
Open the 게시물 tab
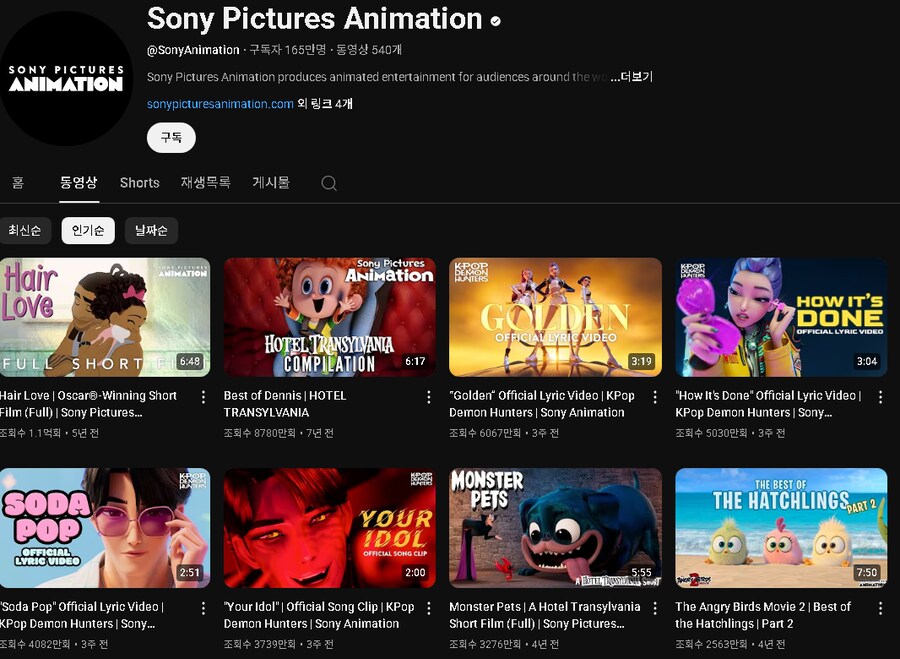[x=271, y=183]
